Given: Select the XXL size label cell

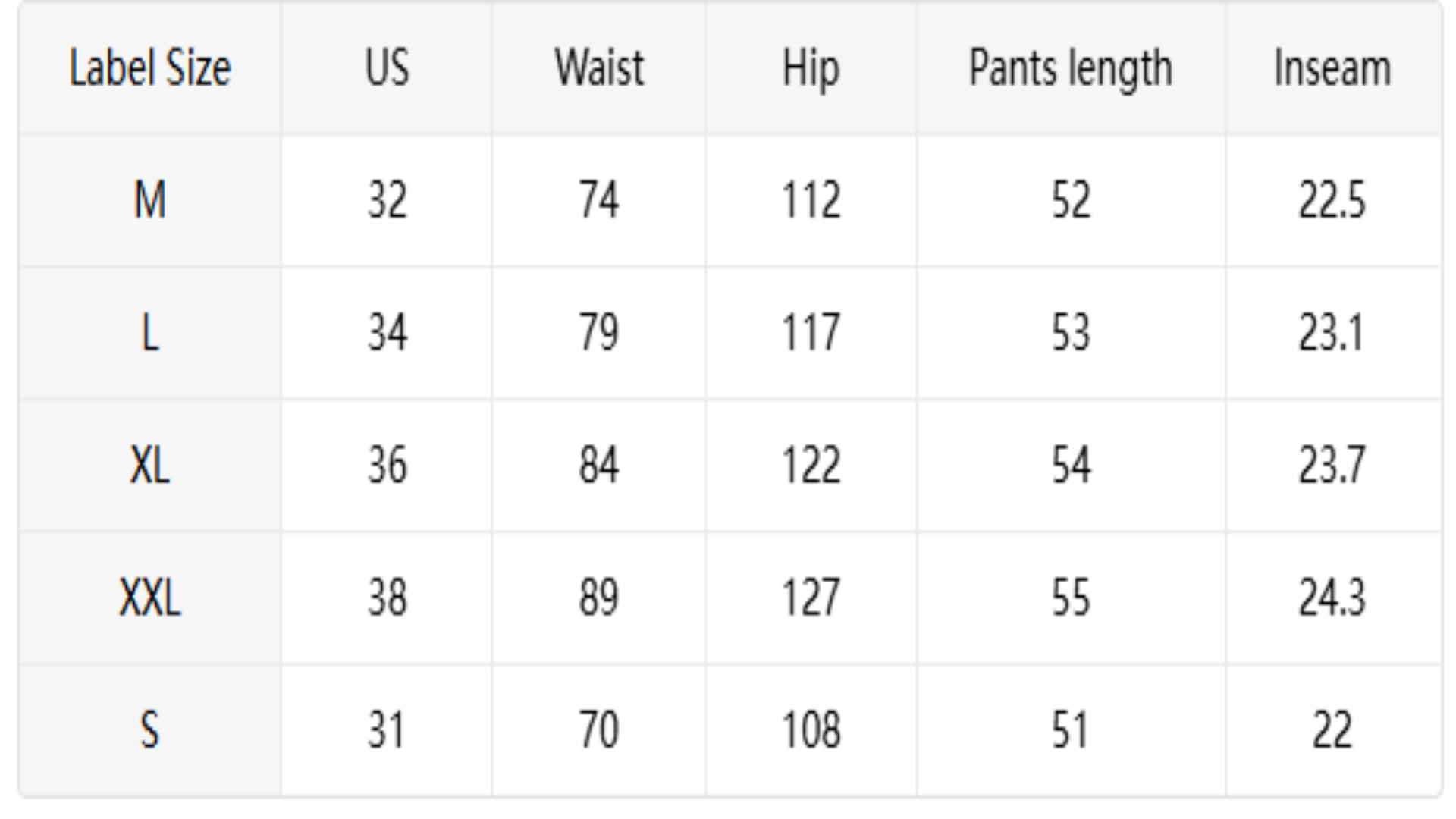Looking at the screenshot, I should click(x=150, y=598).
